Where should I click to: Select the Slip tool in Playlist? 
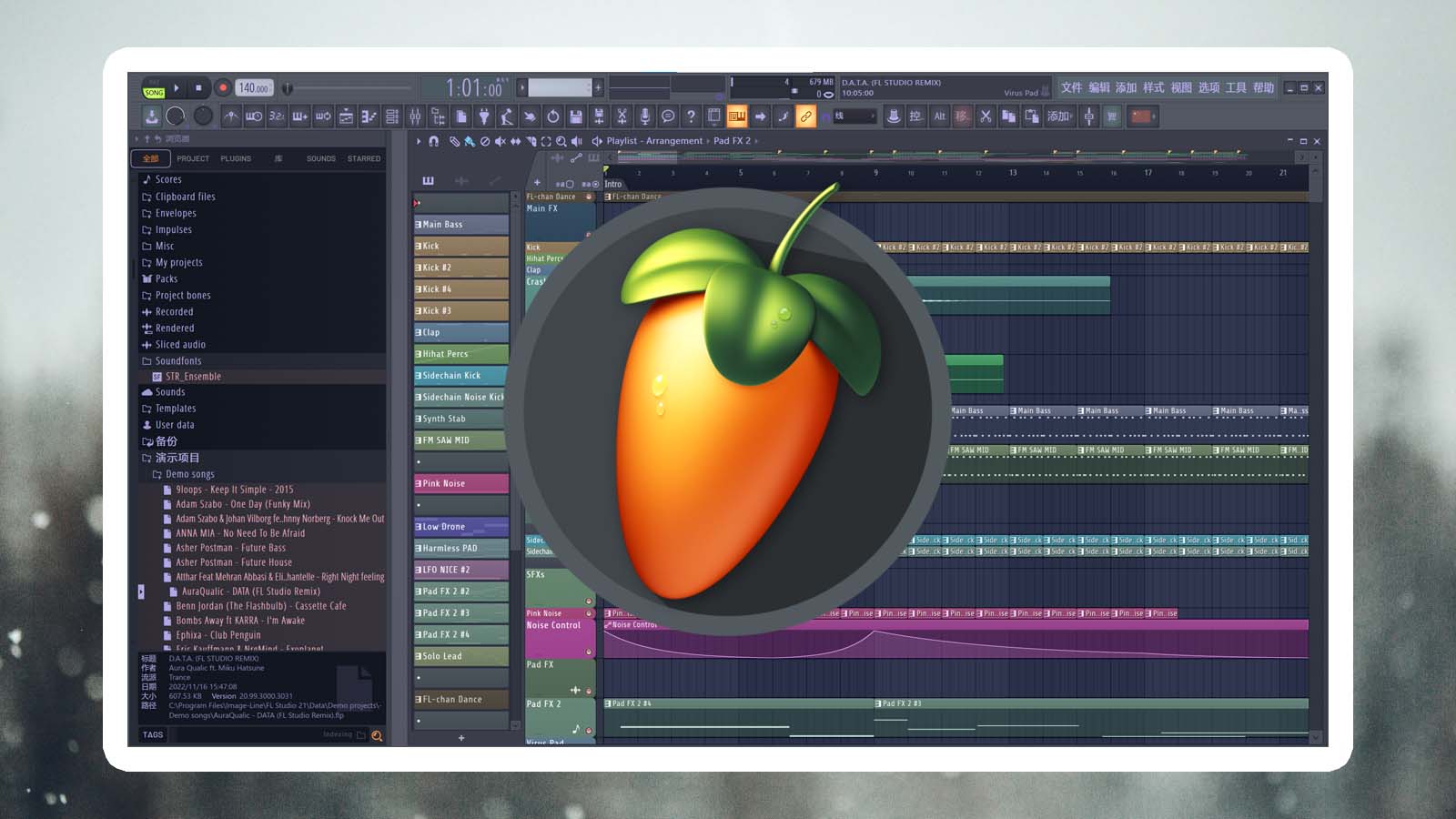pyautogui.click(x=516, y=141)
